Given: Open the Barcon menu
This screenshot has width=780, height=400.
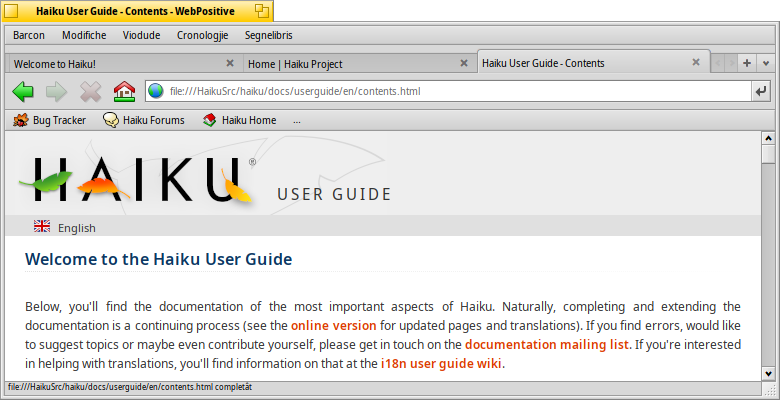Looking at the screenshot, I should tap(29, 35).
